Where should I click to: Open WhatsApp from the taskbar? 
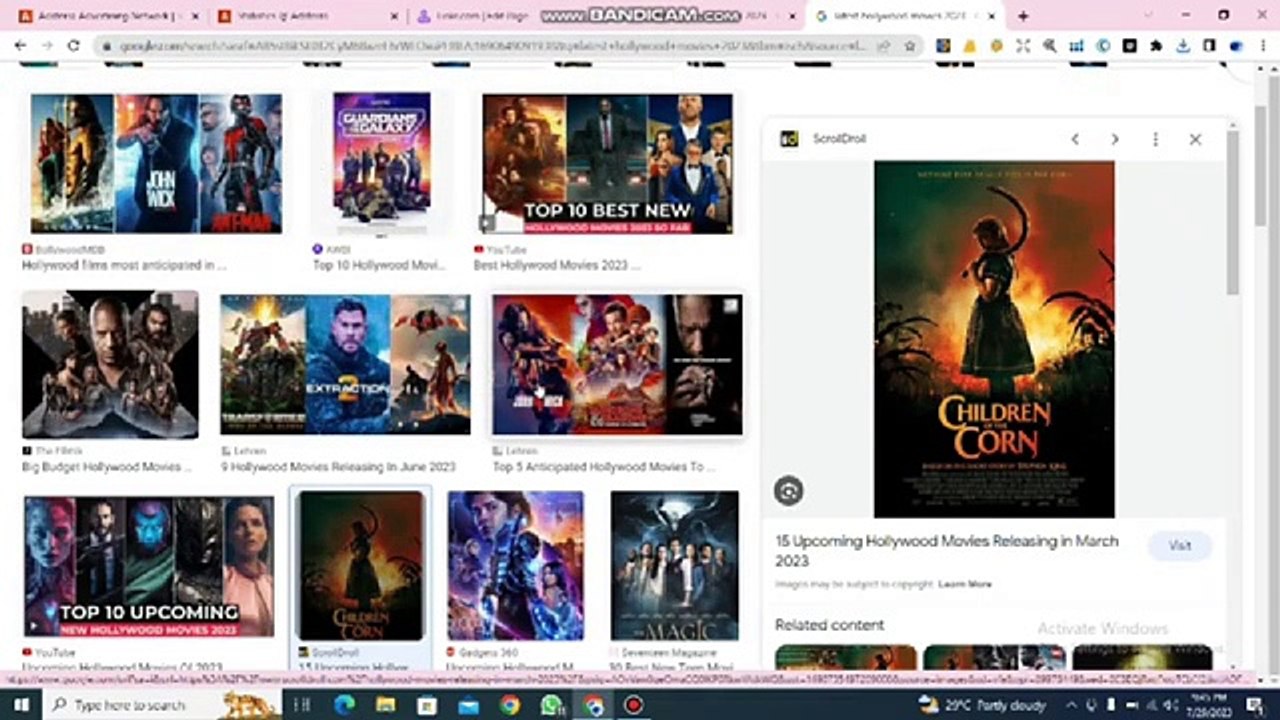pos(551,705)
